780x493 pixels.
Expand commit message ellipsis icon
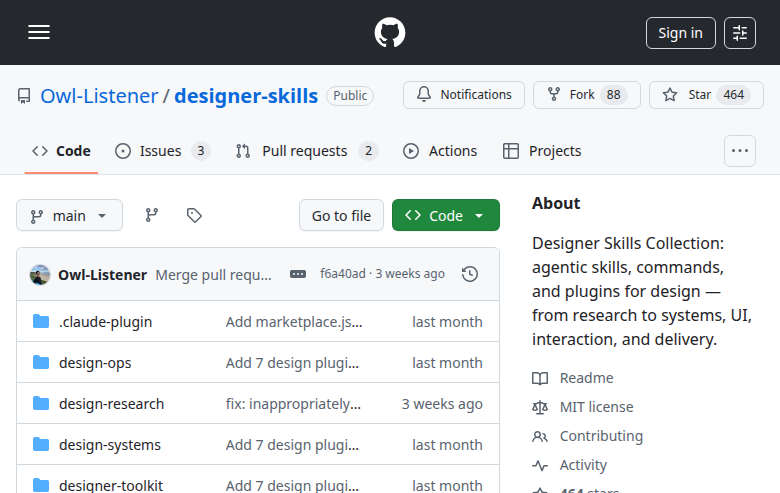point(298,274)
